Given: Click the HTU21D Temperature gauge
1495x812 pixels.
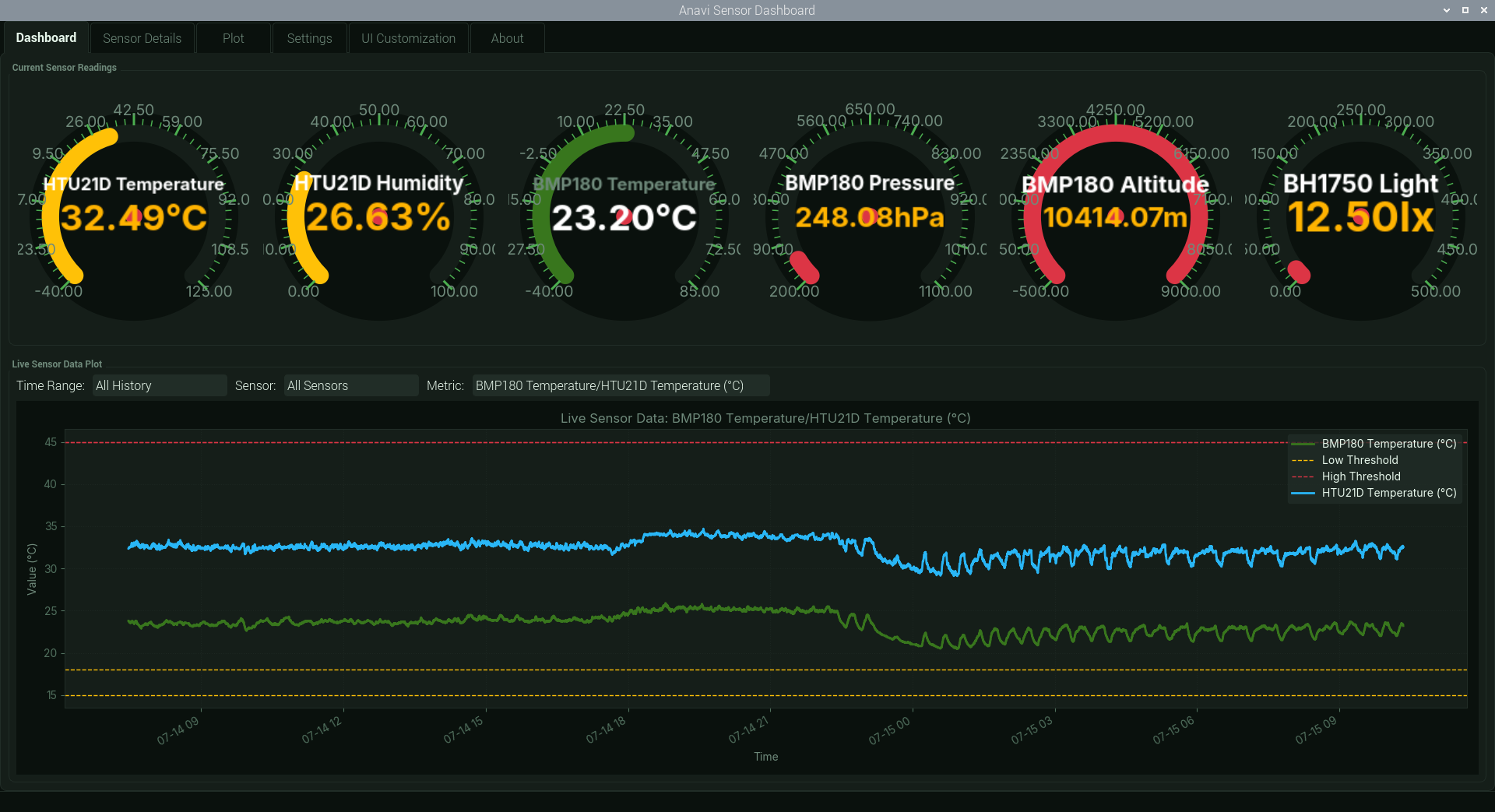Looking at the screenshot, I should (x=134, y=216).
